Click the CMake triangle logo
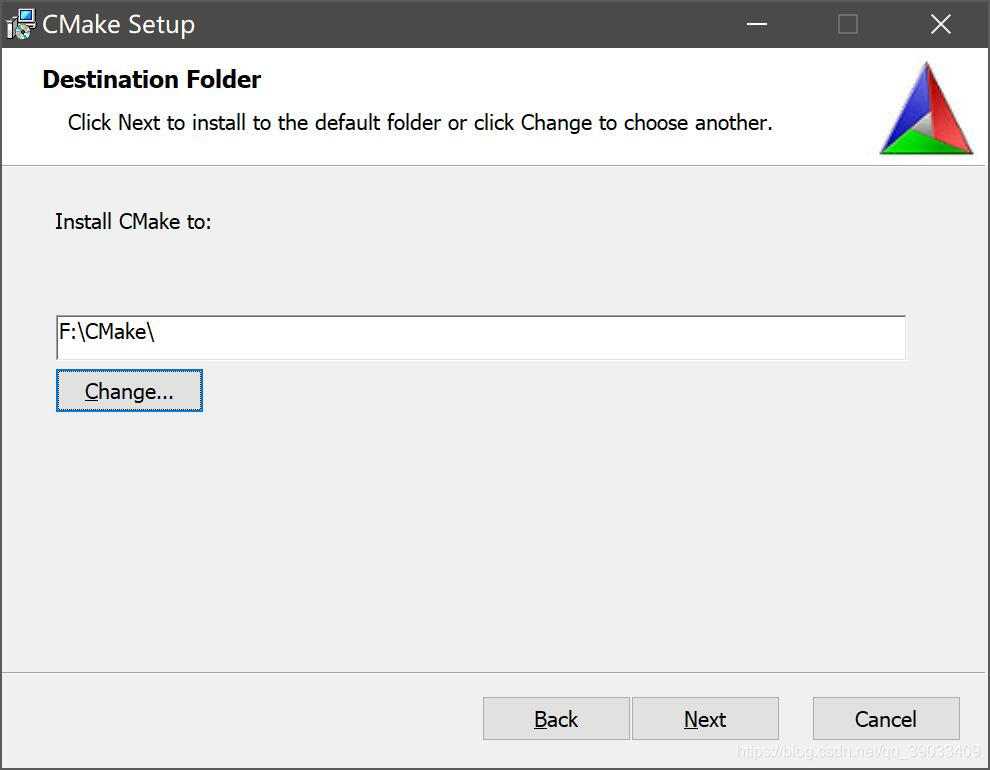The image size is (990, 770). point(926,108)
